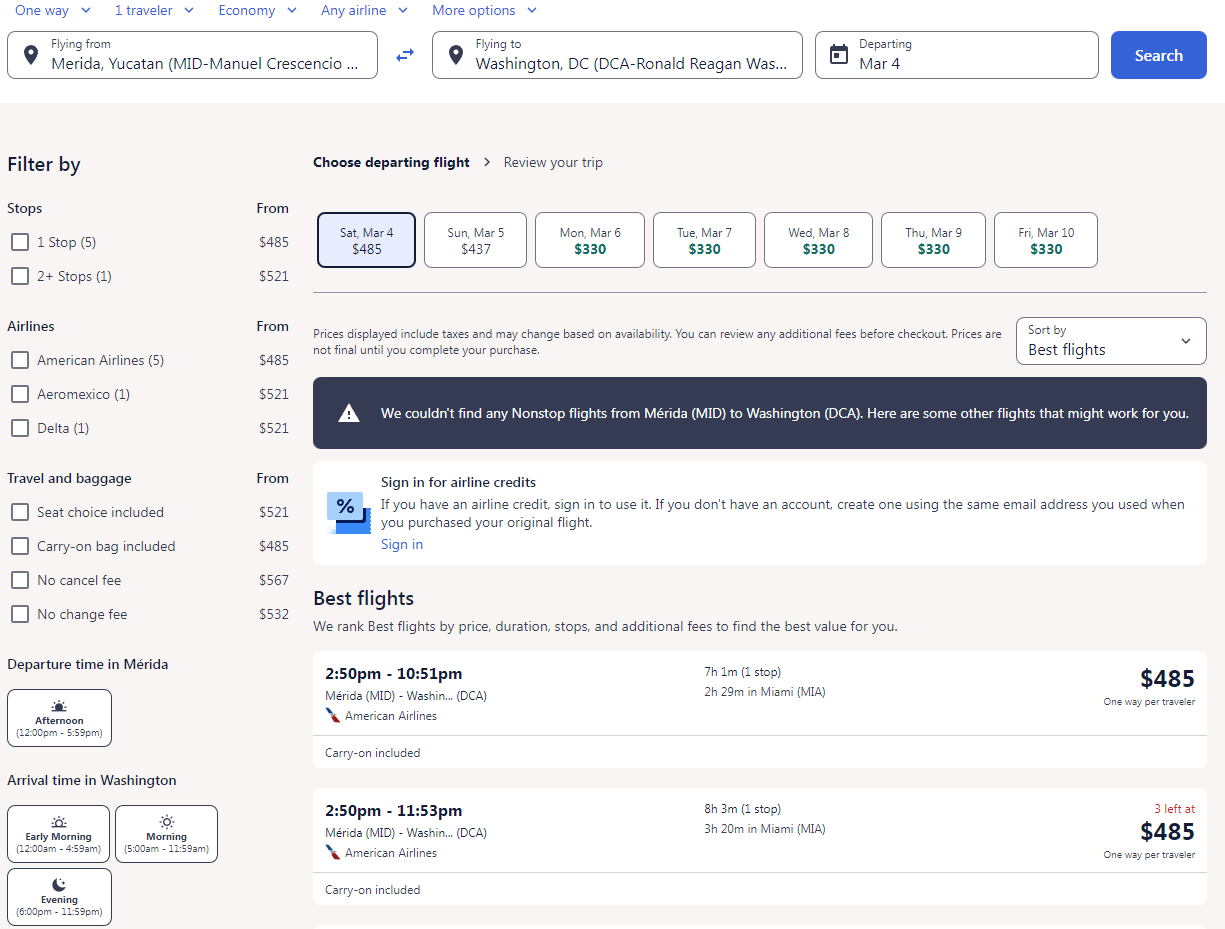Select Tue, Mar 7 date tab
The image size is (1225, 929).
tap(705, 240)
